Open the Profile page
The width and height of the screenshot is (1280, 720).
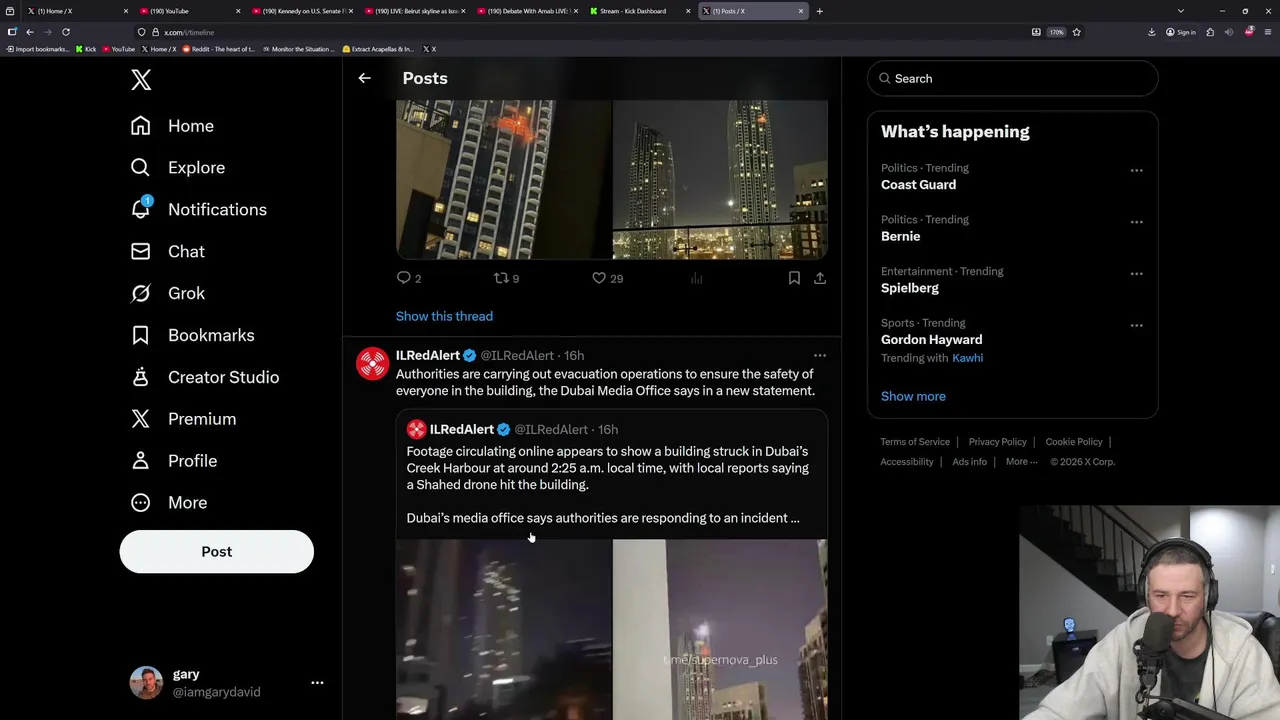[174, 461]
